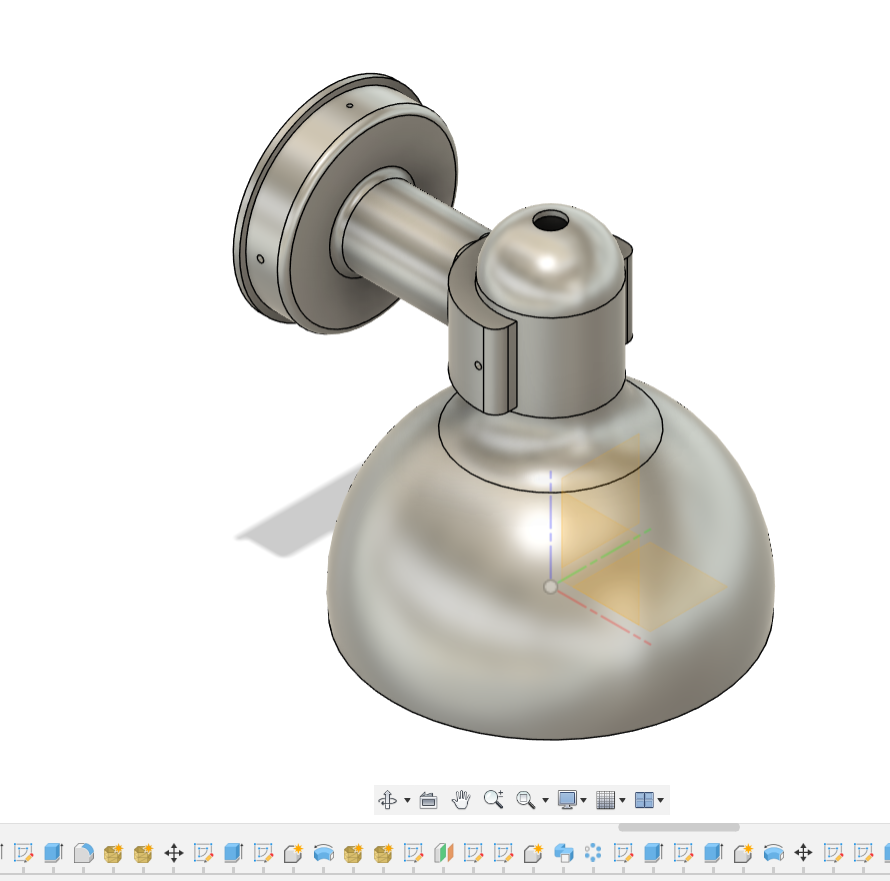
Task: Expand the Display Settings dropdown arrow
Action: click(x=583, y=800)
